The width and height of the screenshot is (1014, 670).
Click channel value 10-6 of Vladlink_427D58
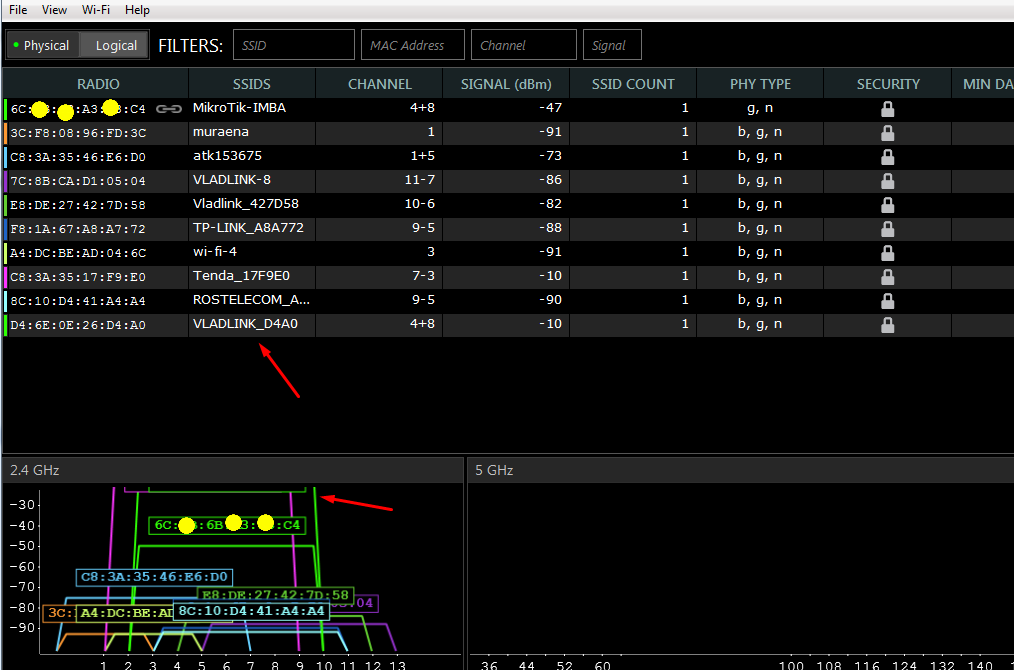(420, 204)
